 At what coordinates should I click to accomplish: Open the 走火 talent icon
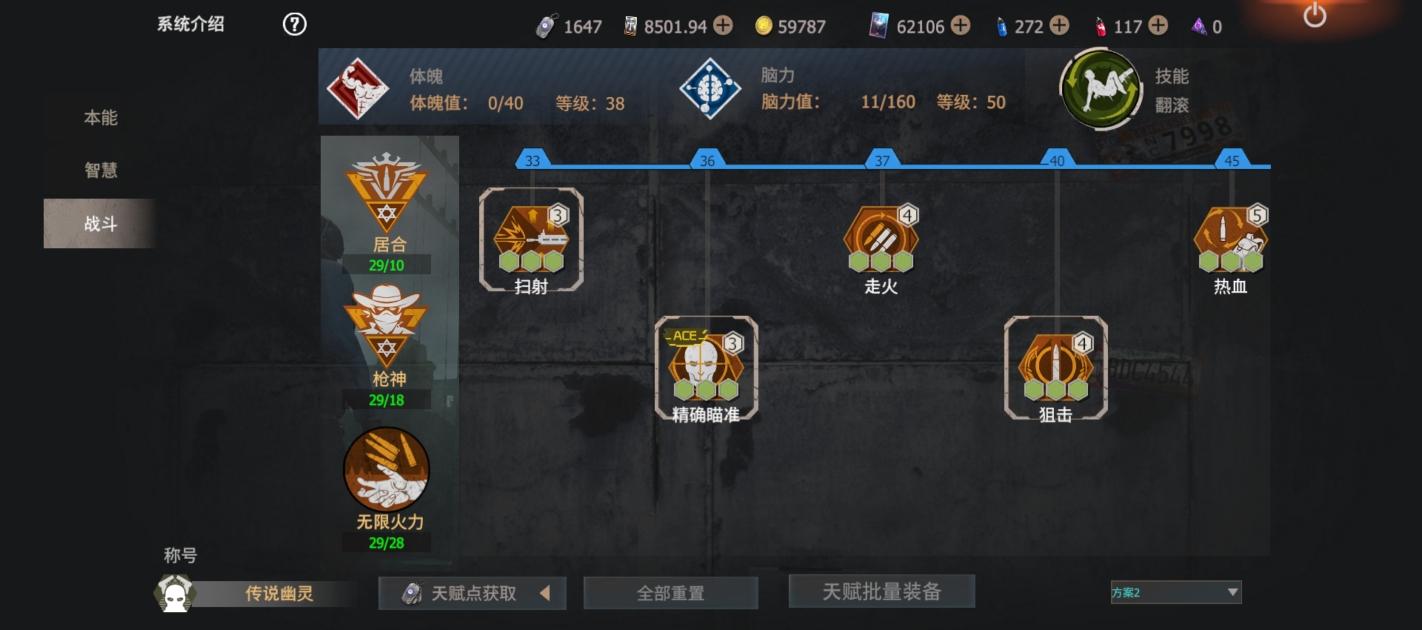(881, 238)
